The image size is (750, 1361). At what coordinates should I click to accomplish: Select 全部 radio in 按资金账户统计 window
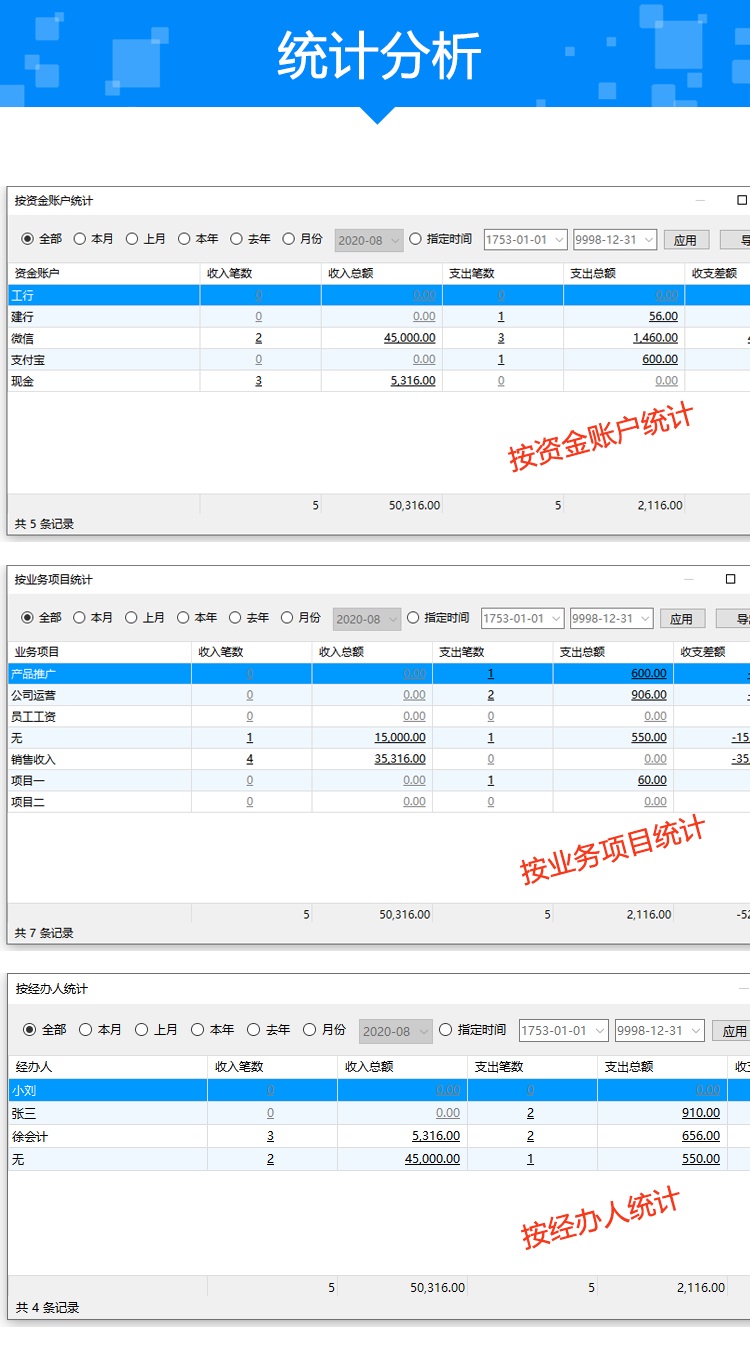42,239
